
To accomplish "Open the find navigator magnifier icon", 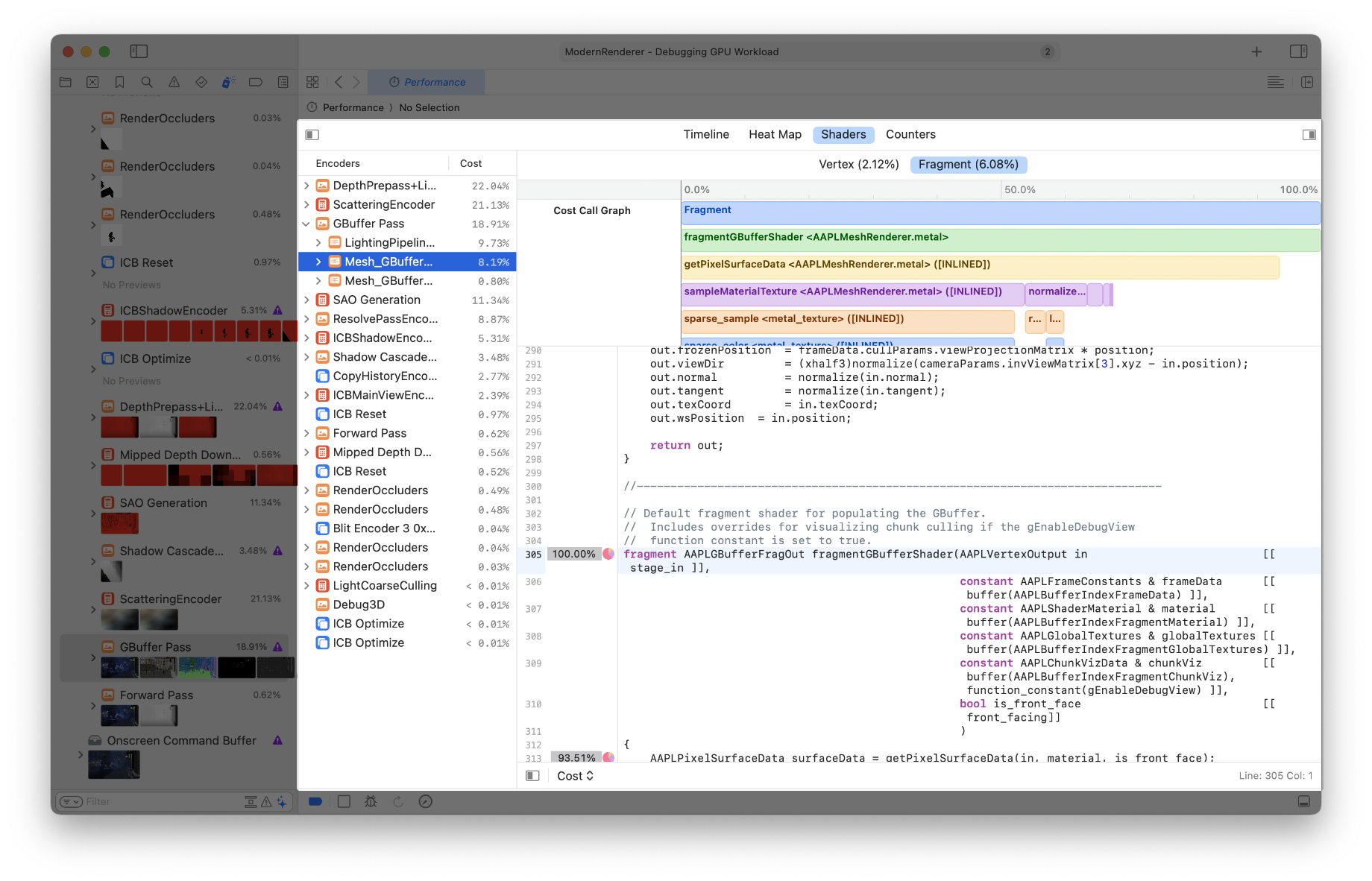I will tap(147, 82).
